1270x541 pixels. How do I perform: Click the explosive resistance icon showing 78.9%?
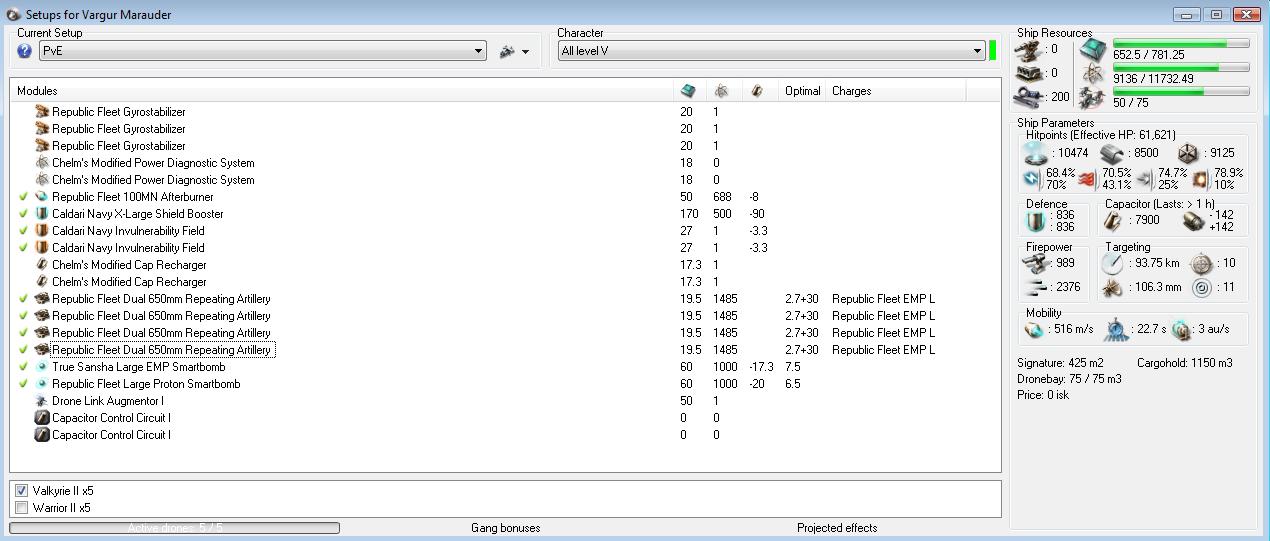click(x=1200, y=179)
